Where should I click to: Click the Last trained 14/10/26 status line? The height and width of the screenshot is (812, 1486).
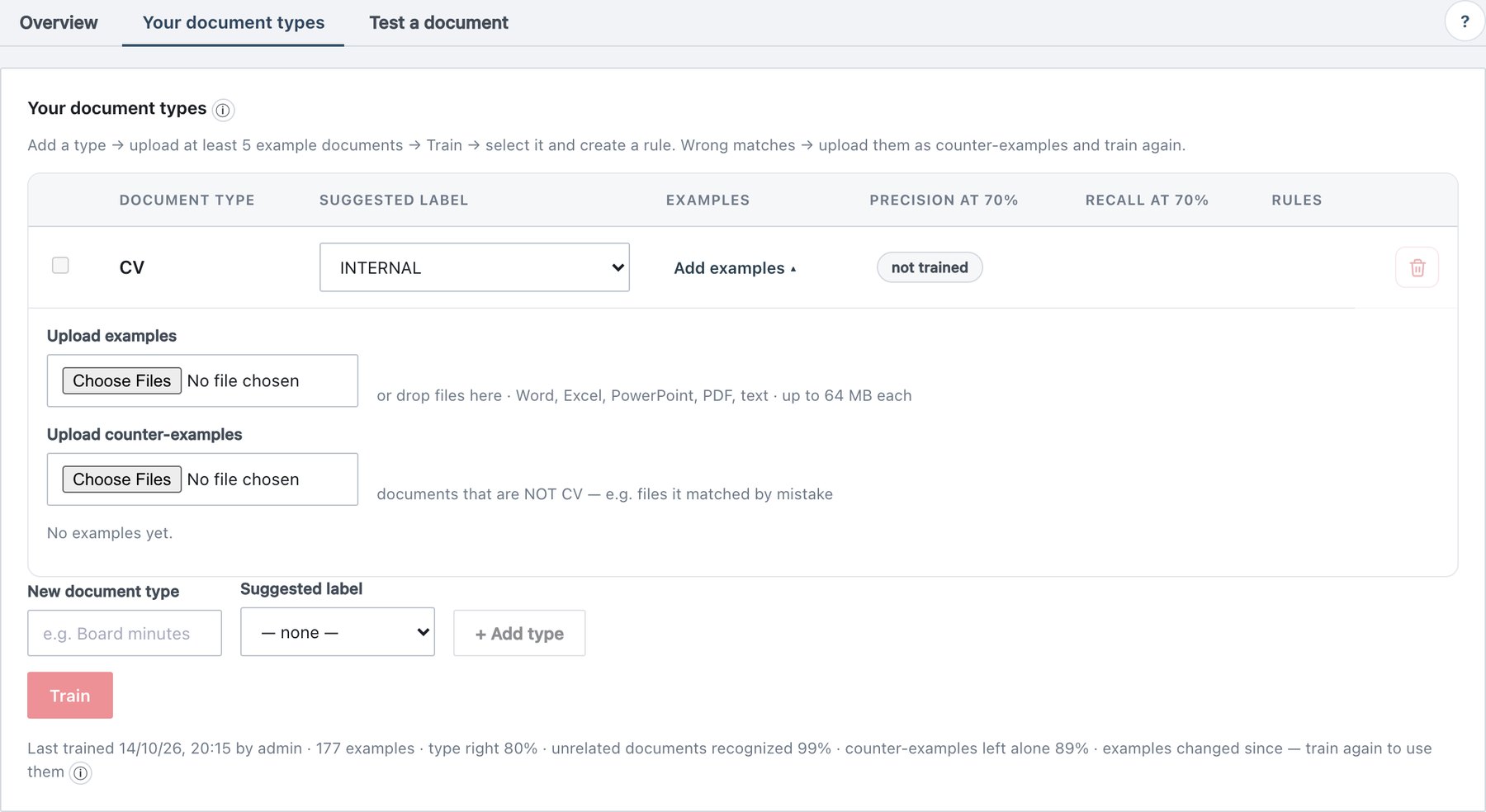pos(730,760)
